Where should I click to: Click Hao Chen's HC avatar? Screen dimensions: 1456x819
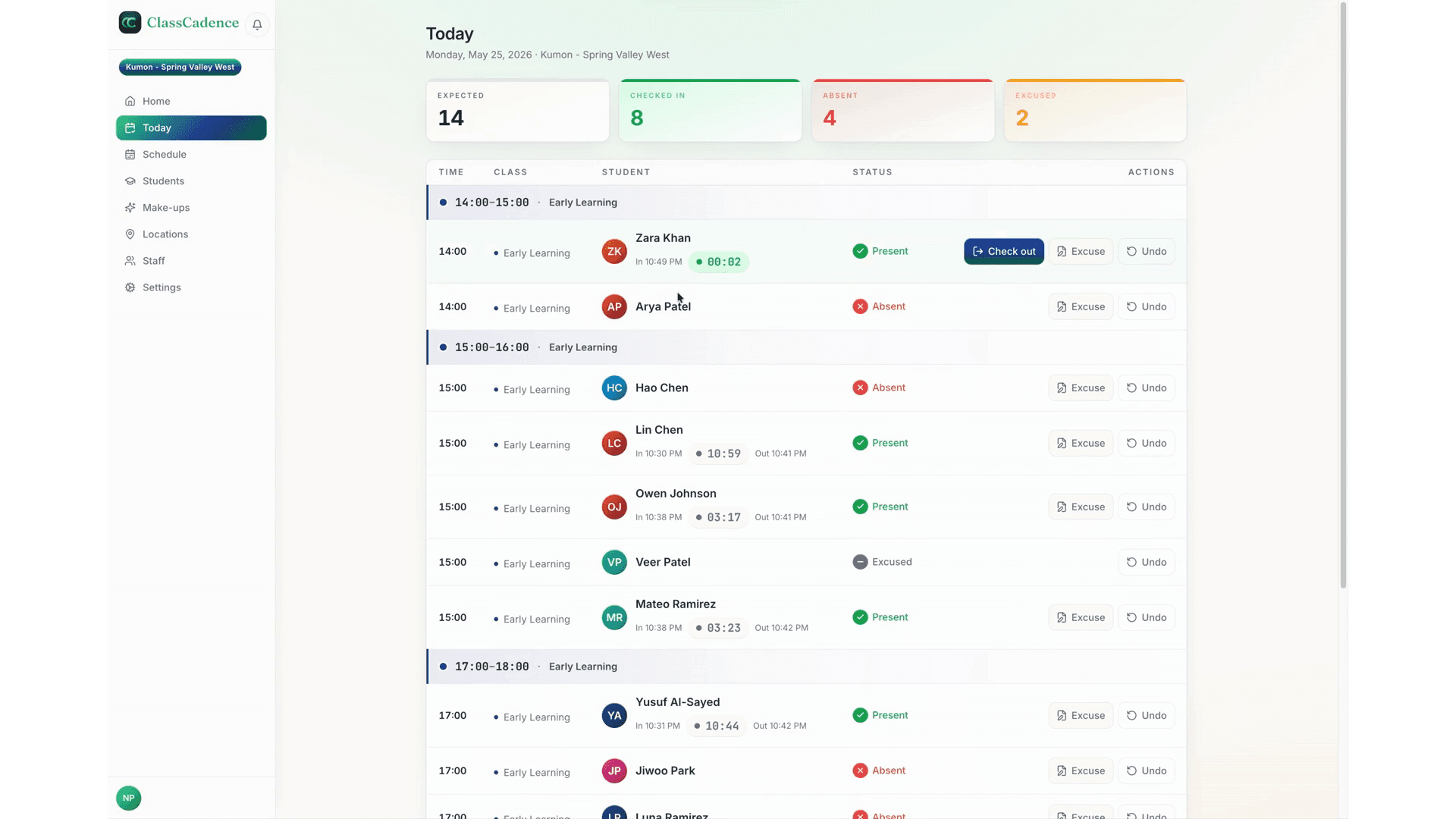click(614, 388)
